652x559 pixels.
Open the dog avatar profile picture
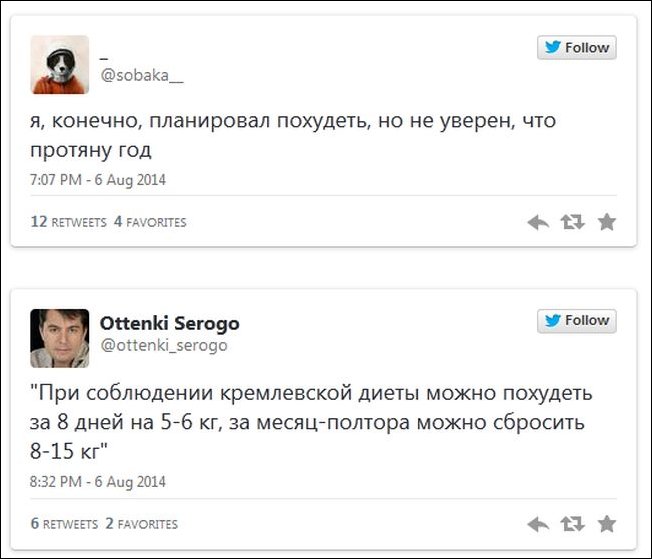(x=60, y=64)
